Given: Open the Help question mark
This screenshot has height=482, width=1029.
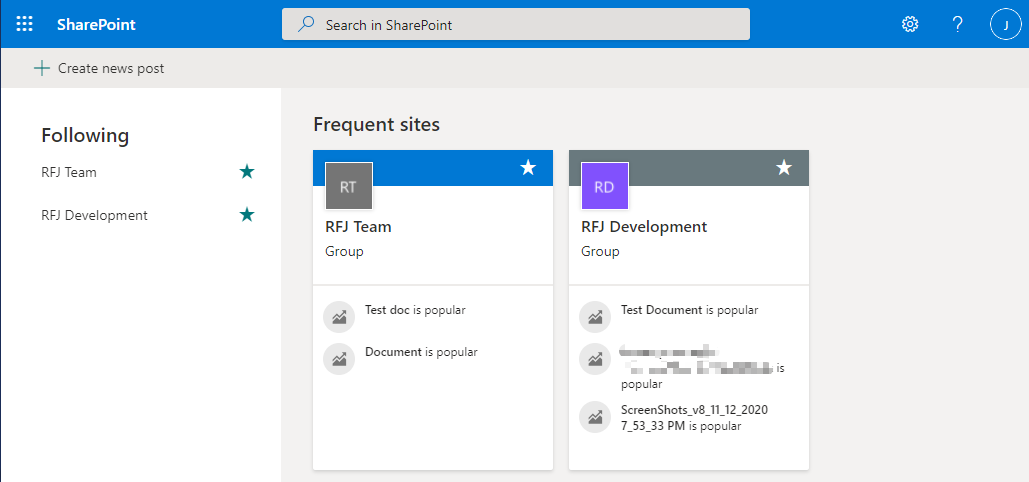Looking at the screenshot, I should [957, 25].
